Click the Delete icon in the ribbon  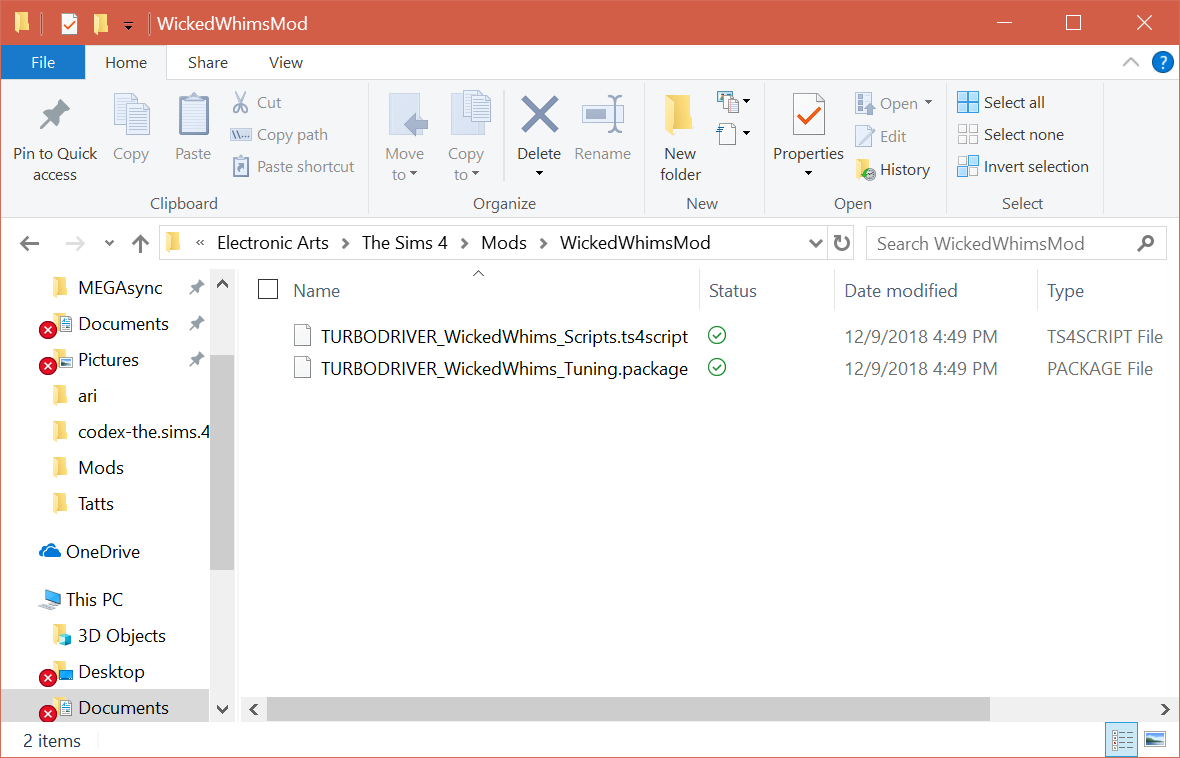point(539,115)
